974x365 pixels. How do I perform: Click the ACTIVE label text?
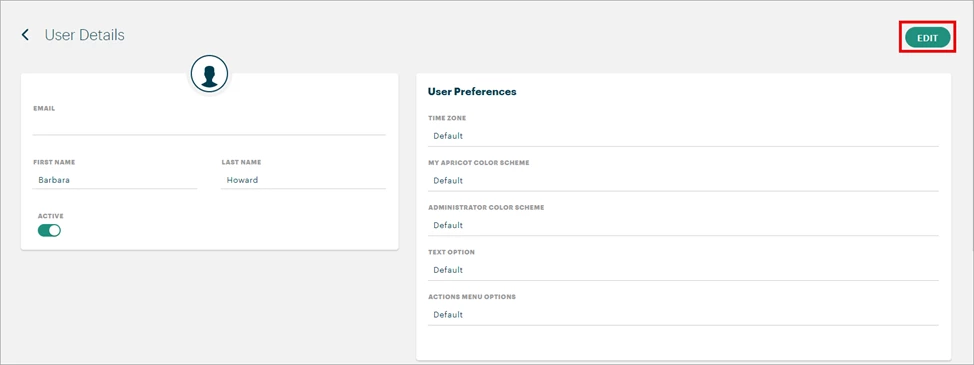pyautogui.click(x=51, y=216)
